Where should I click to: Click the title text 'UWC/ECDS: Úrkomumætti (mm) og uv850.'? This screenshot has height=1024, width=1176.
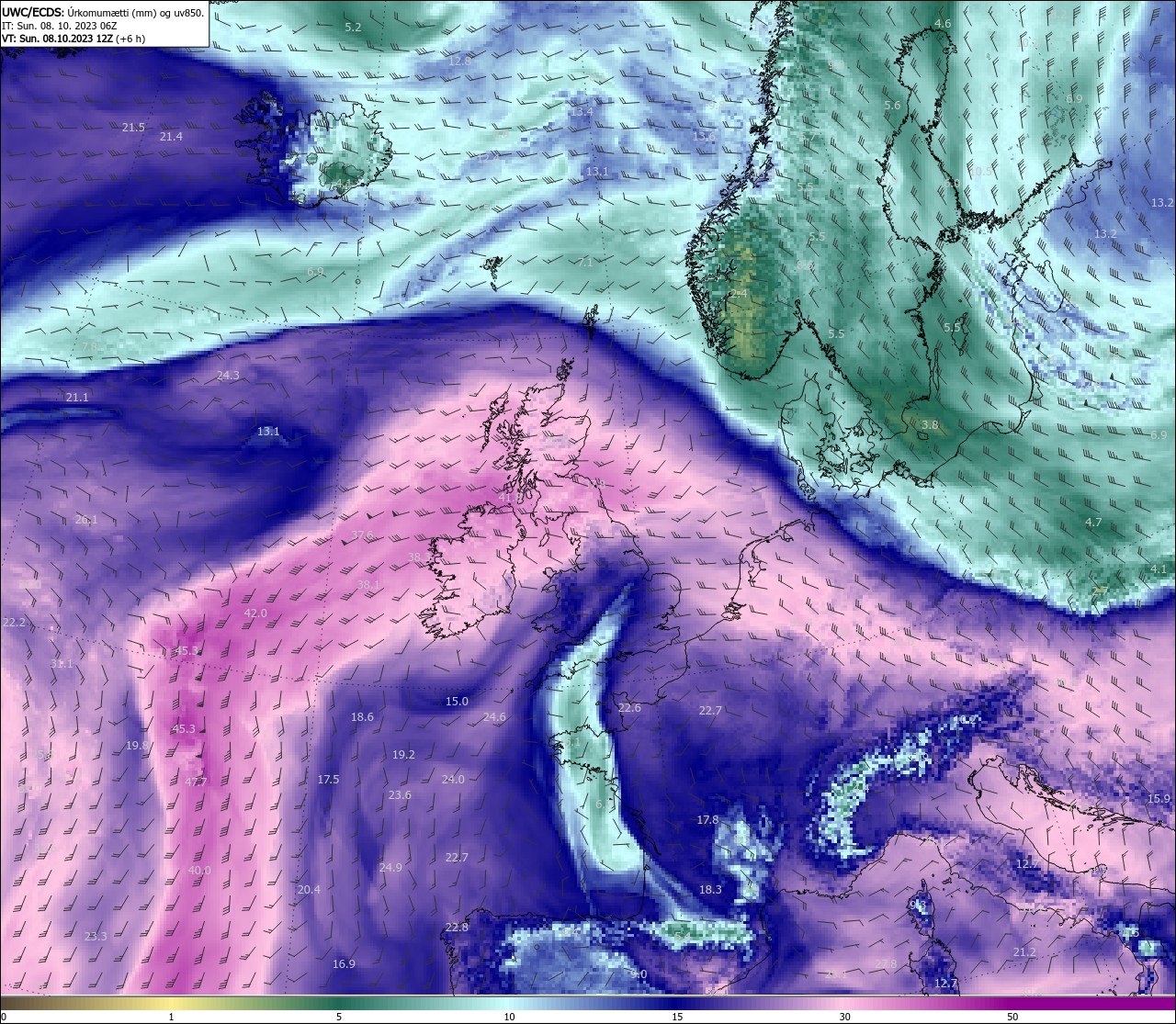click(x=103, y=12)
